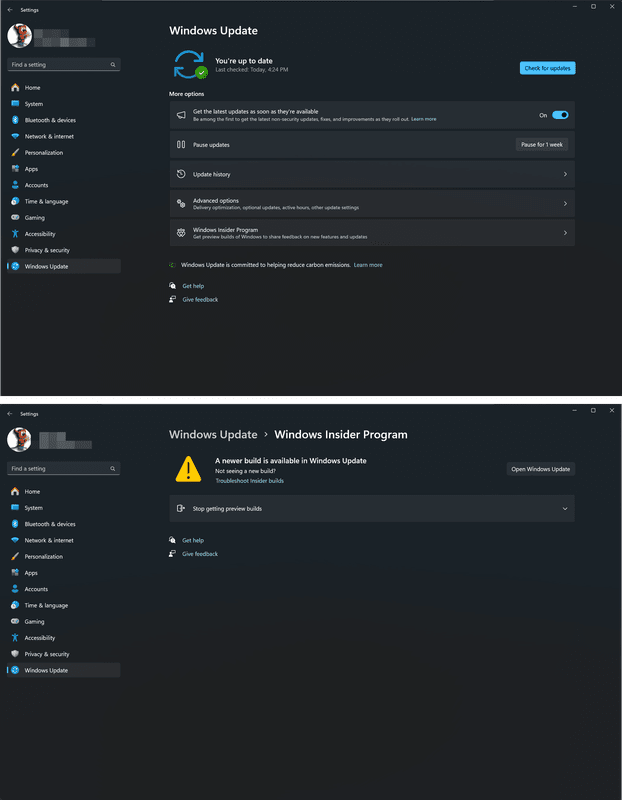
Task: Click the Pause updates icon
Action: [181, 144]
